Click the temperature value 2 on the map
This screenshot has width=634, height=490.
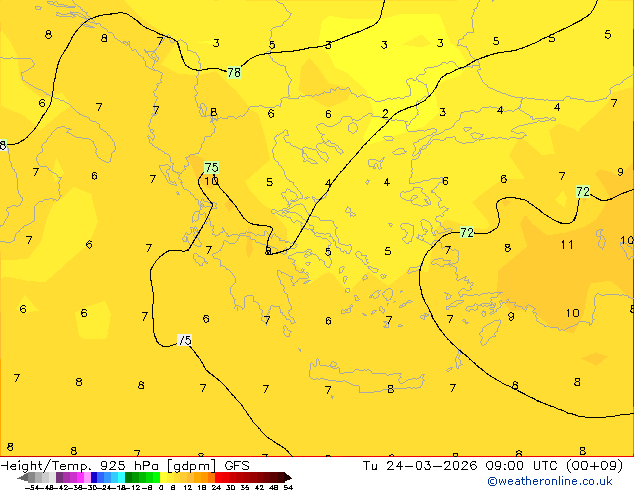click(385, 114)
